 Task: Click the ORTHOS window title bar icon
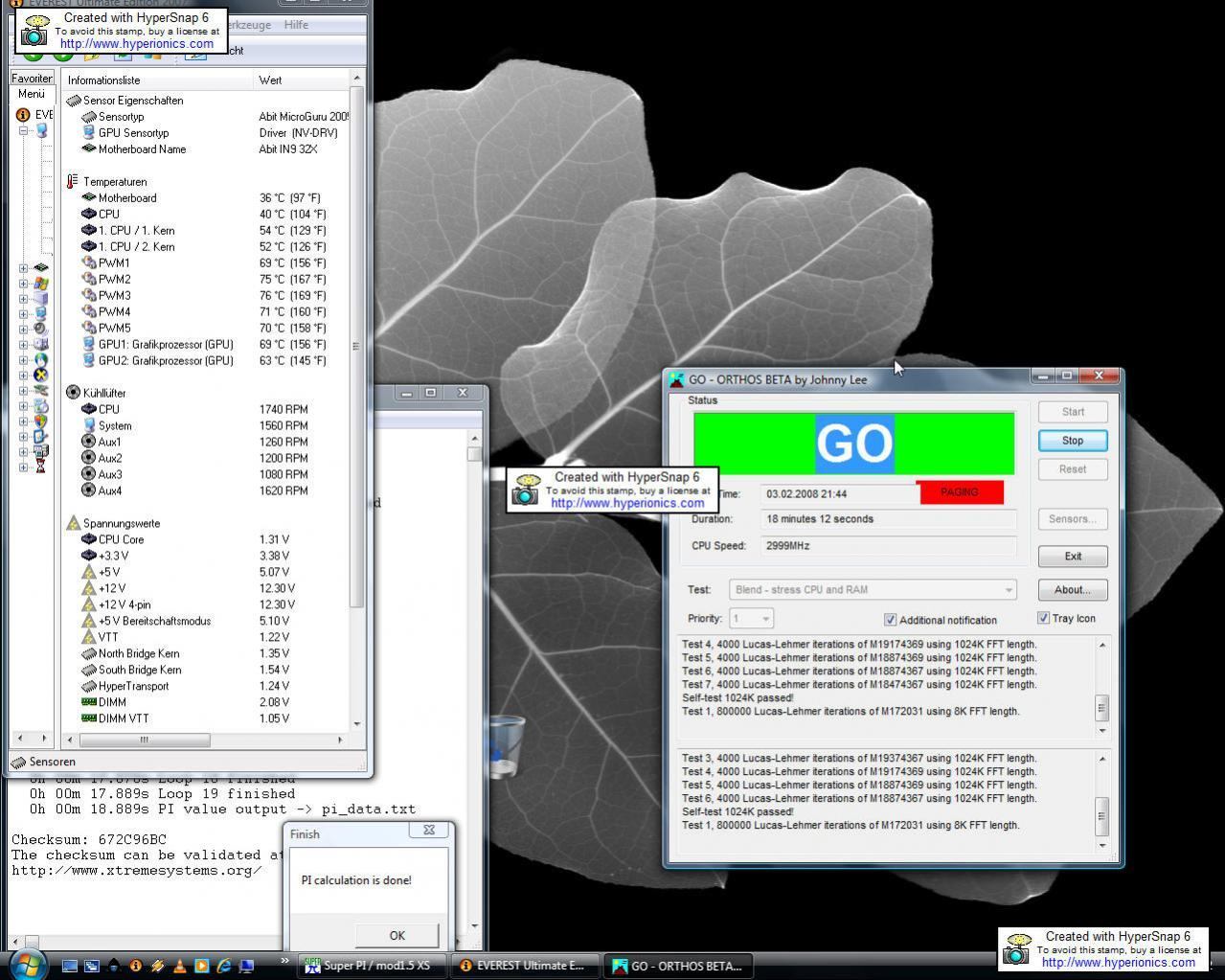[x=676, y=379]
